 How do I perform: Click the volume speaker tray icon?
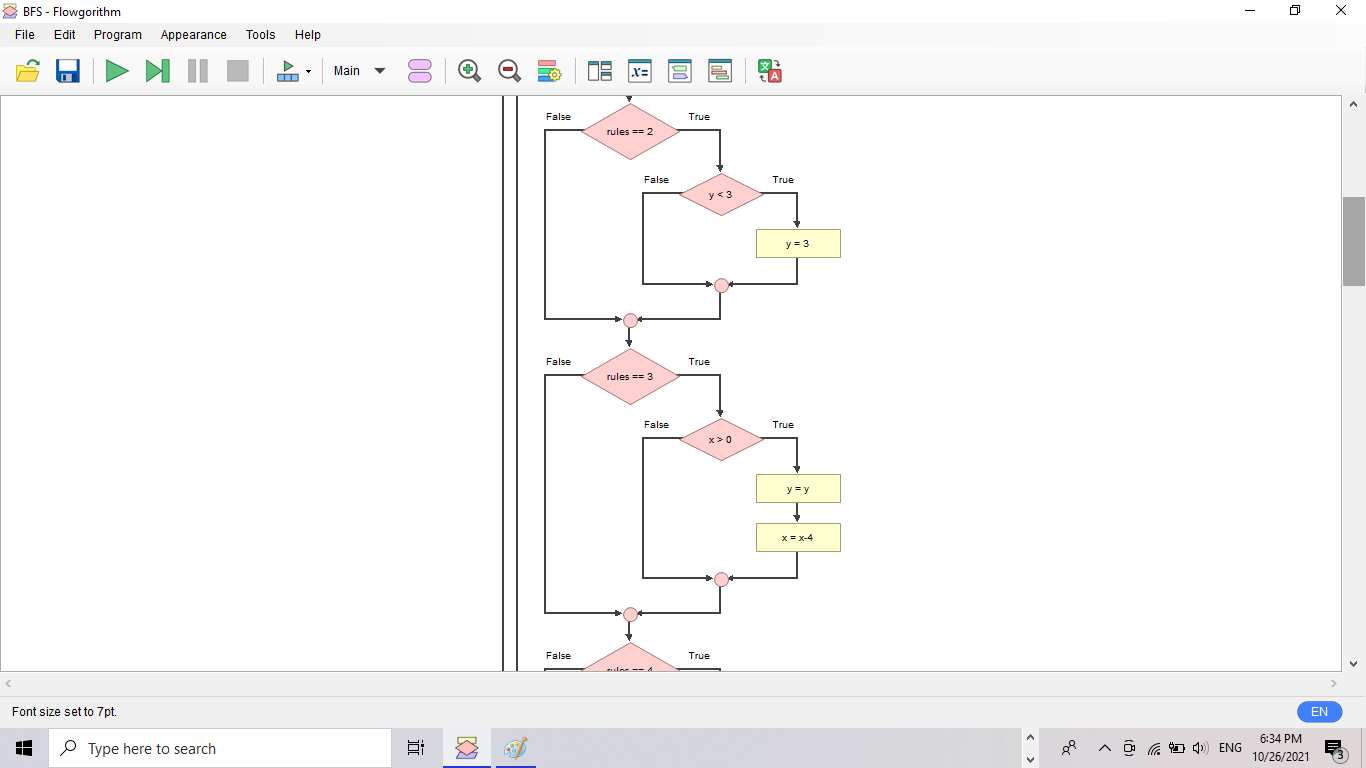tap(1201, 748)
